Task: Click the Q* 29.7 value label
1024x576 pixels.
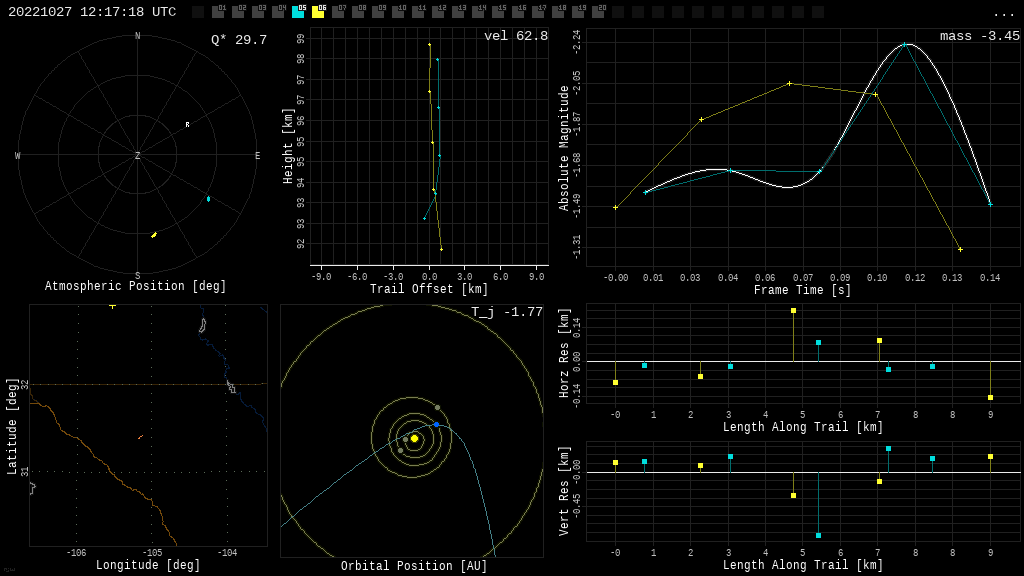Action: (x=238, y=40)
